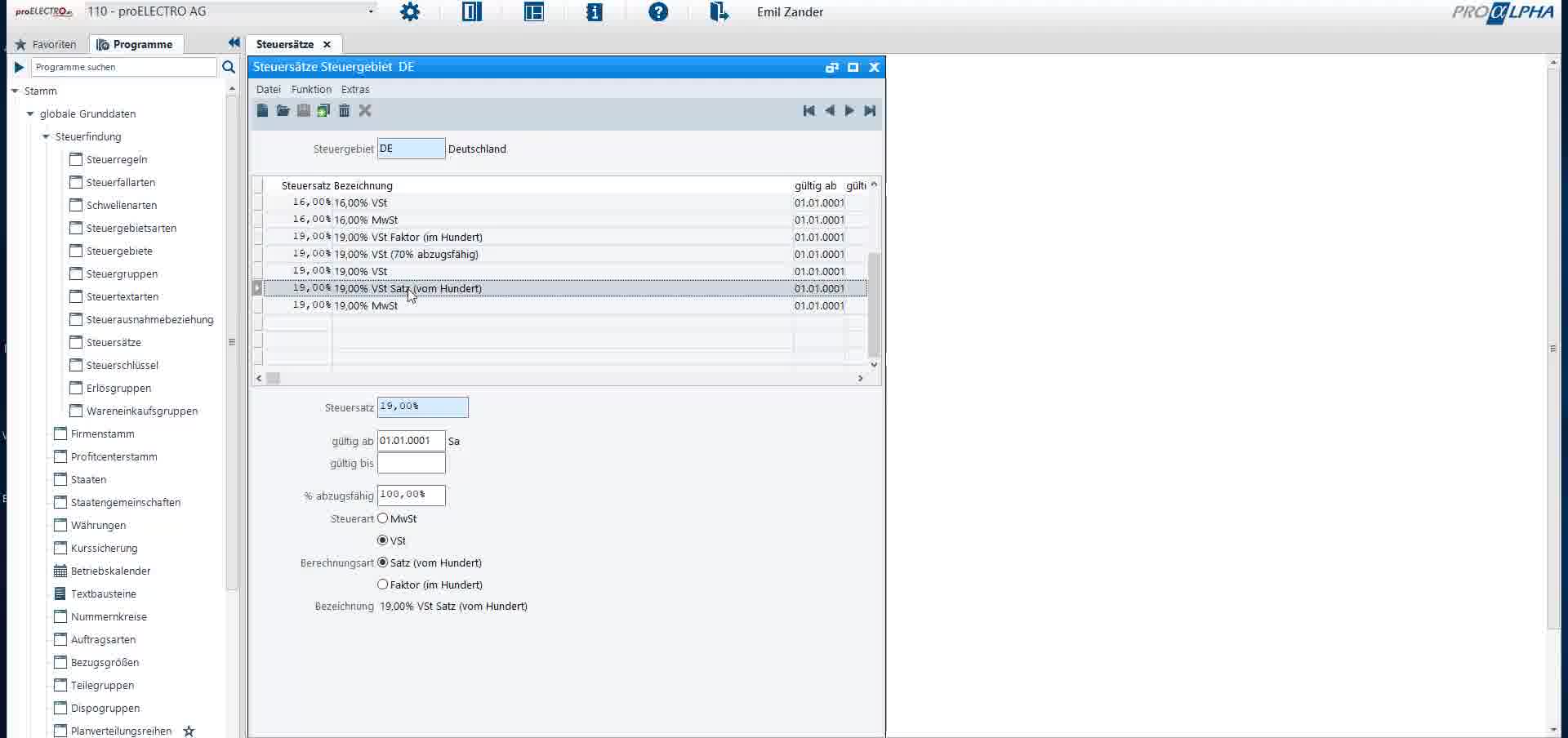This screenshot has width=1568, height=738.
Task: Switch to the Favoriten tab
Action: point(47,44)
